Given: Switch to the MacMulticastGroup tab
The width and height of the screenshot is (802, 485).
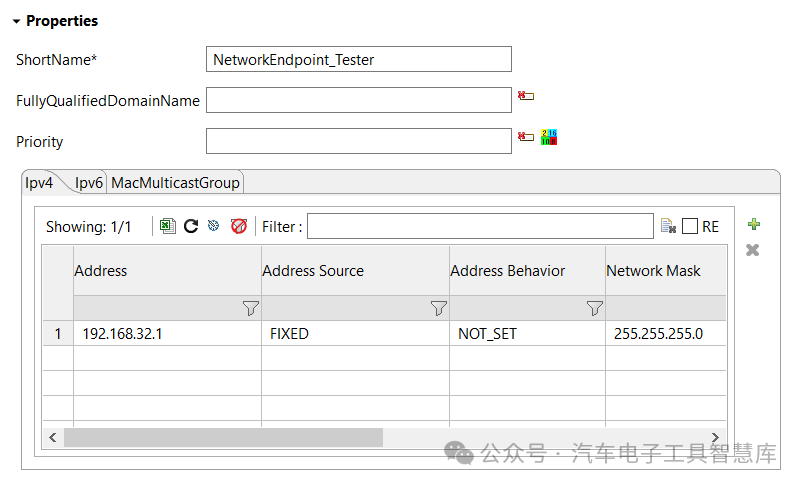Looking at the screenshot, I should point(175,183).
